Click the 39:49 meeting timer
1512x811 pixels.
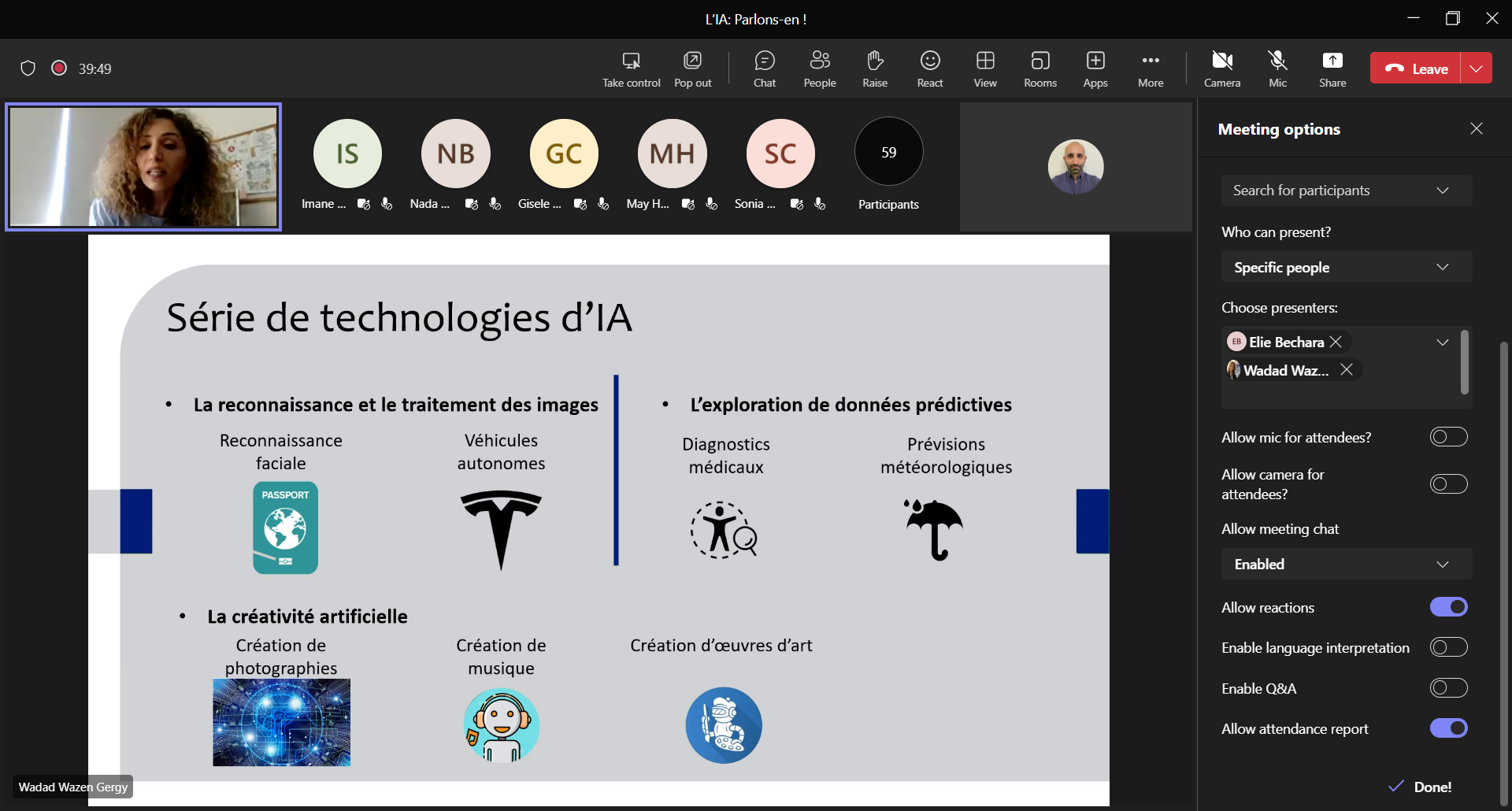94,69
